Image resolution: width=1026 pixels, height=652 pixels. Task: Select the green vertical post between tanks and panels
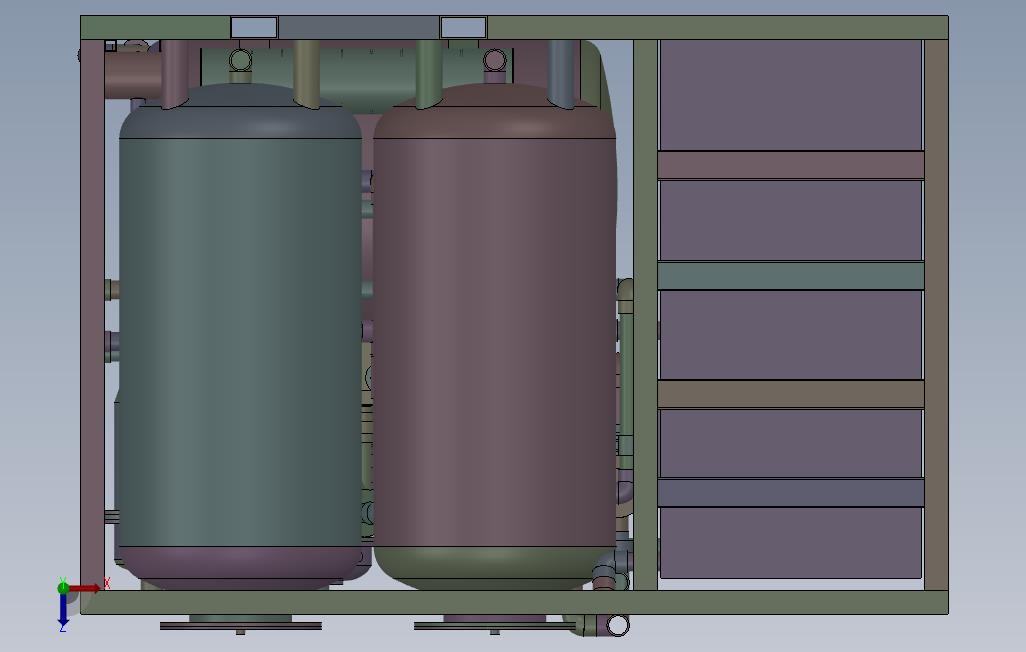point(645,315)
